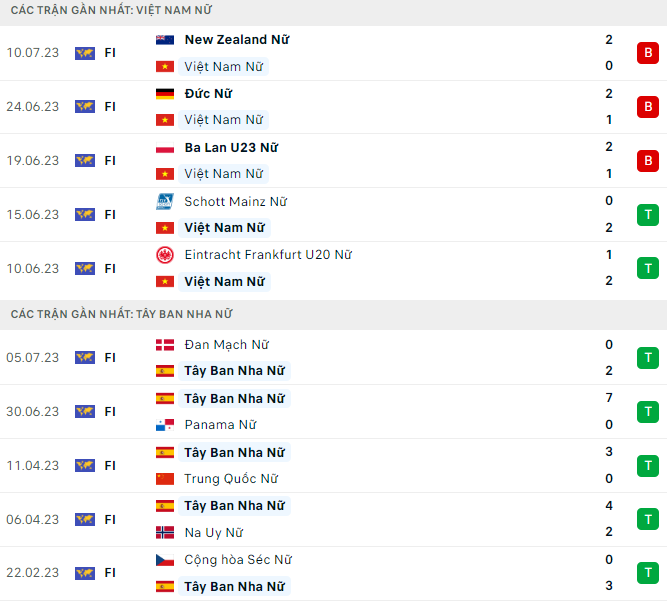The height and width of the screenshot is (611, 671).
Task: Click the Schott Mainz club logo
Action: 165,202
